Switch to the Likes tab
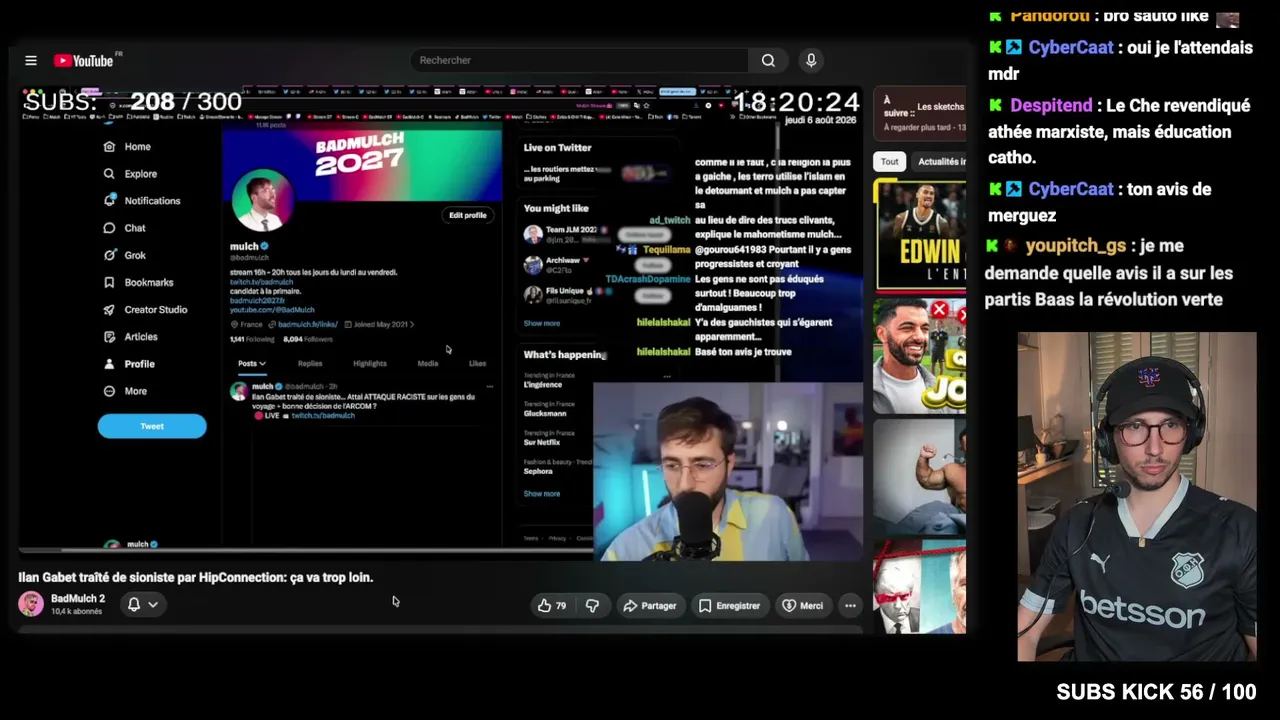The height and width of the screenshot is (720, 1280). (477, 363)
